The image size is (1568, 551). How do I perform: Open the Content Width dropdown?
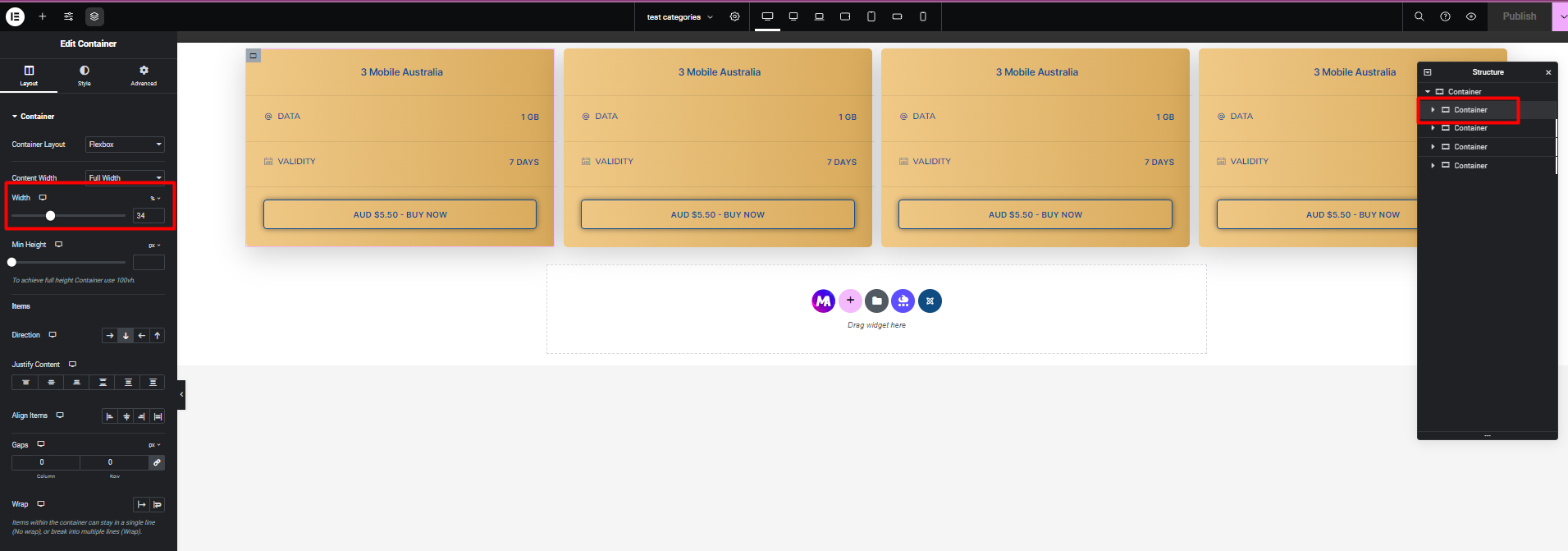[x=125, y=177]
